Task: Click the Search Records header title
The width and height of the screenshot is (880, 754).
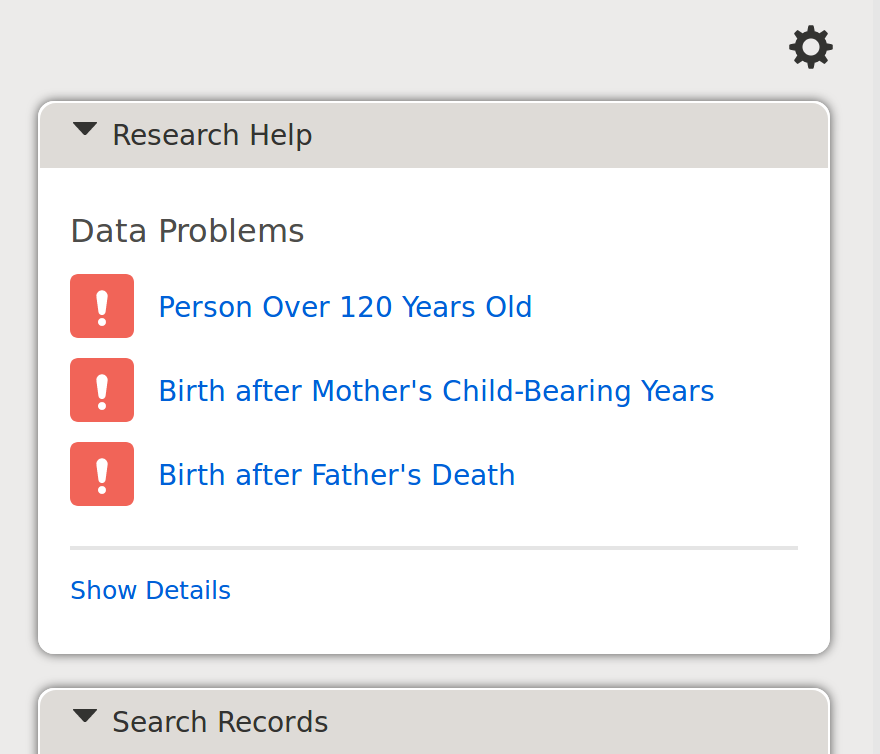Action: coord(220,722)
